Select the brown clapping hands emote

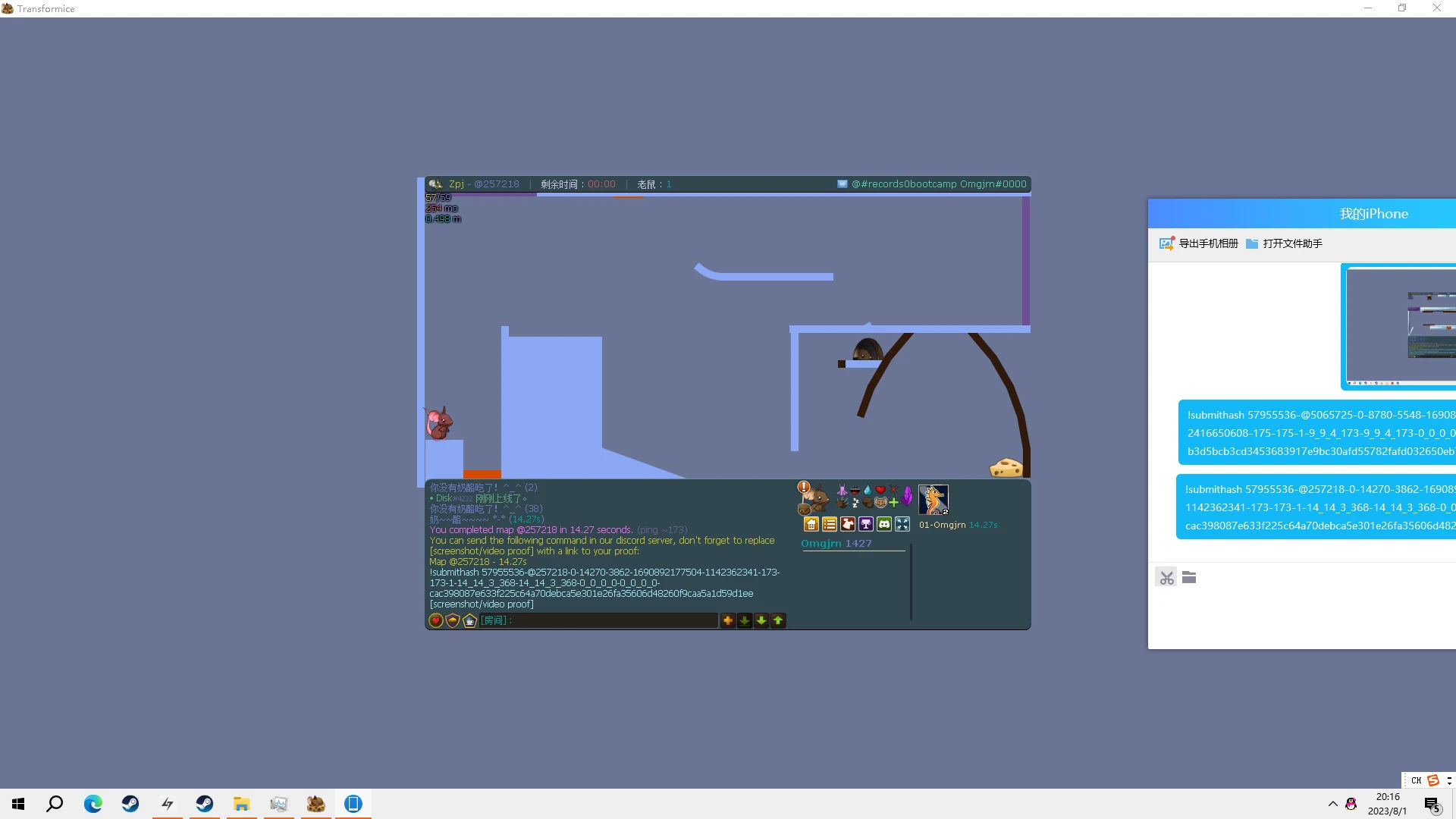[842, 502]
